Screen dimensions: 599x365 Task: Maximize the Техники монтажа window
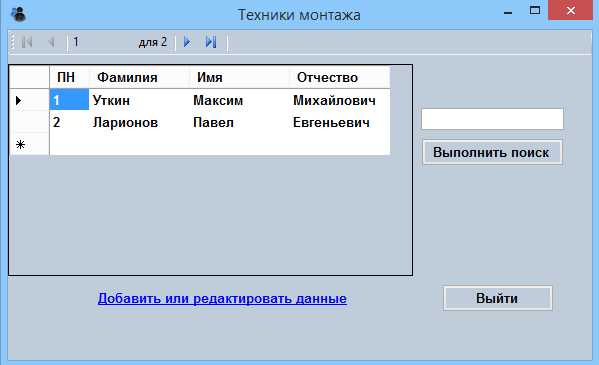535,10
